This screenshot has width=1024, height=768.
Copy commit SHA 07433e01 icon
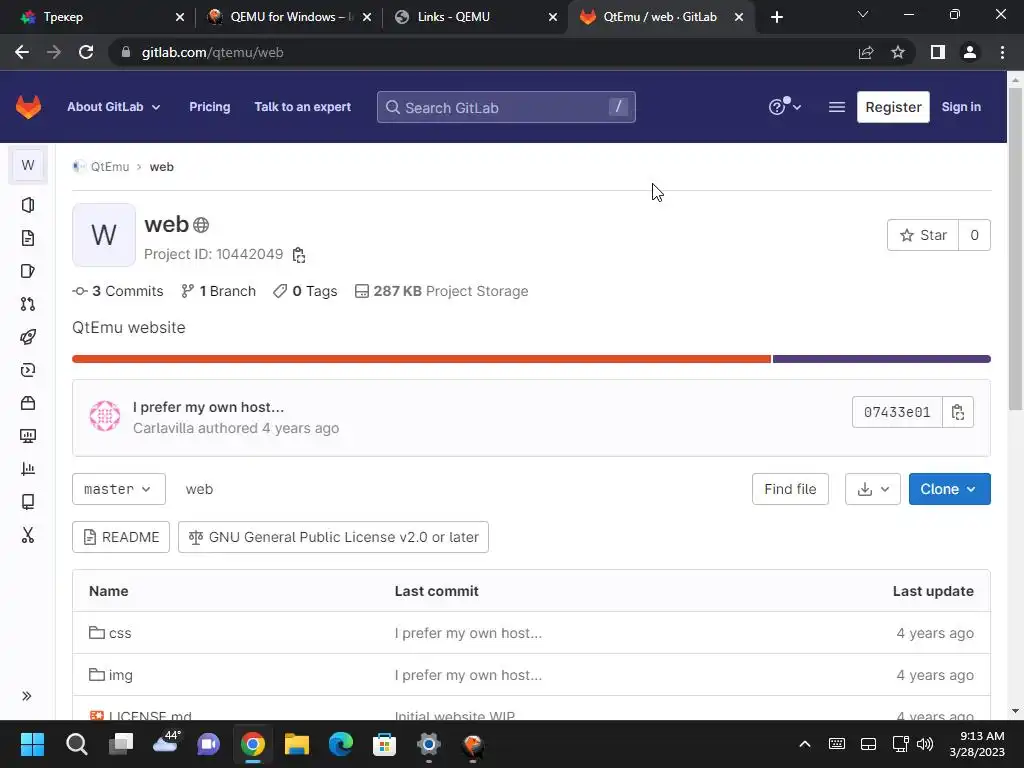(x=957, y=412)
